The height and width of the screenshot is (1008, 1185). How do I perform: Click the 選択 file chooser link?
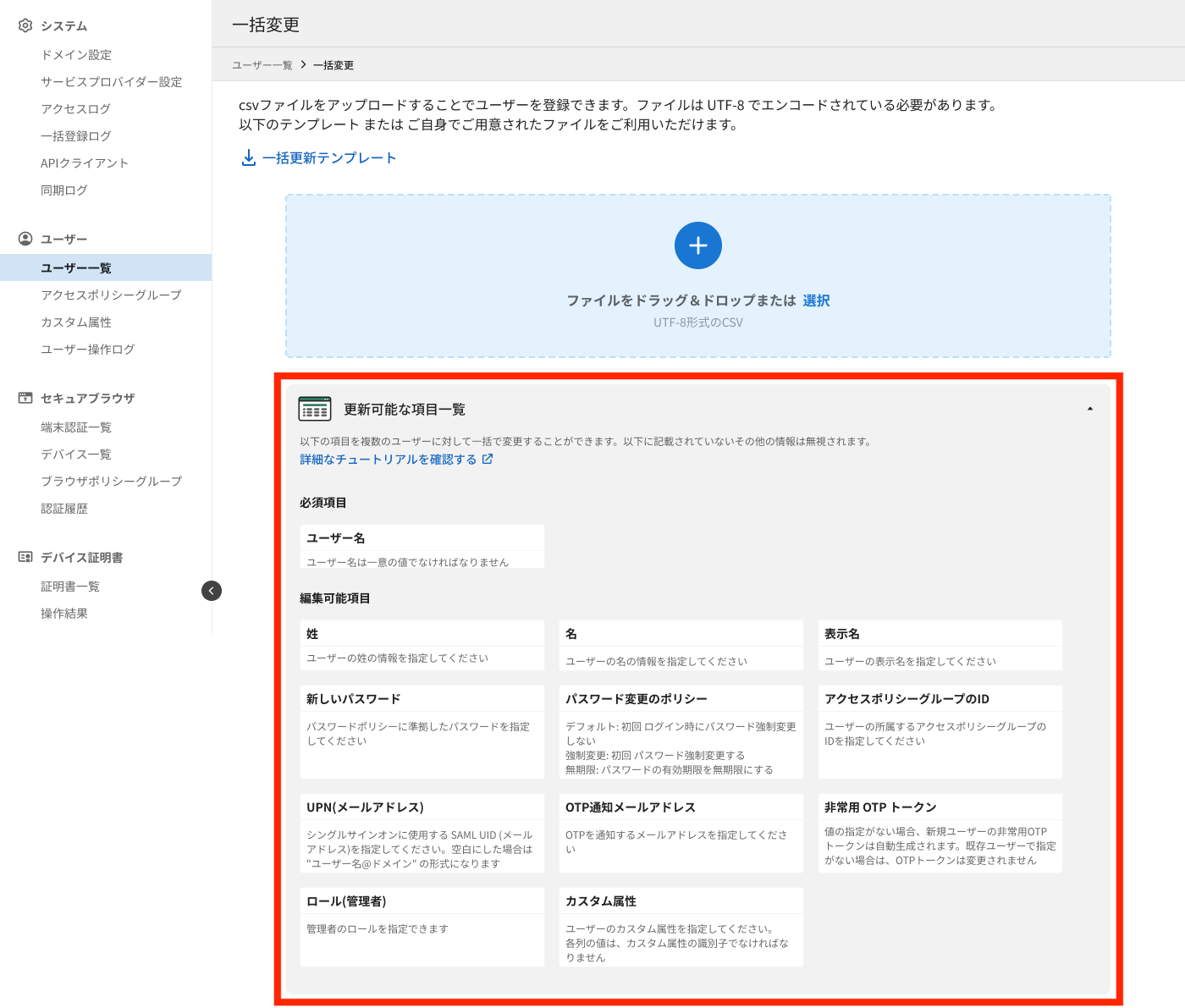(x=816, y=300)
